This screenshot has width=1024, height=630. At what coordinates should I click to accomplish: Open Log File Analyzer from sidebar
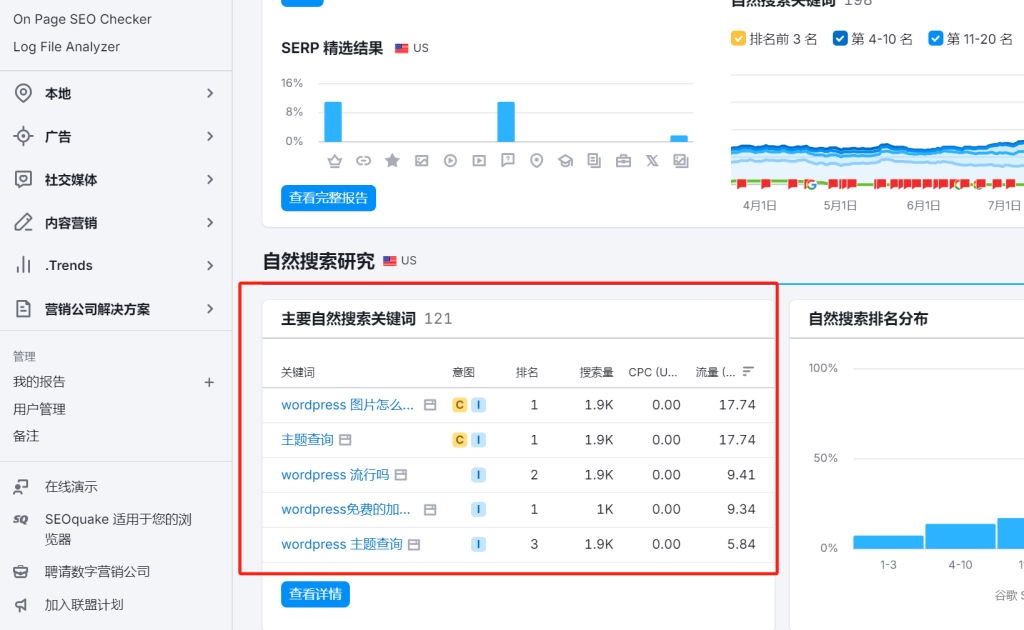66,47
